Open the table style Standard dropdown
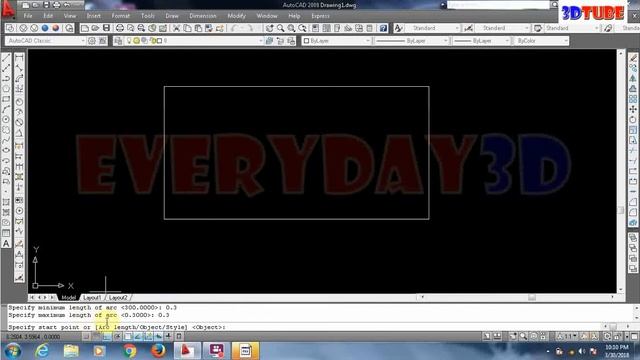The width and height of the screenshot is (640, 360). 572,28
